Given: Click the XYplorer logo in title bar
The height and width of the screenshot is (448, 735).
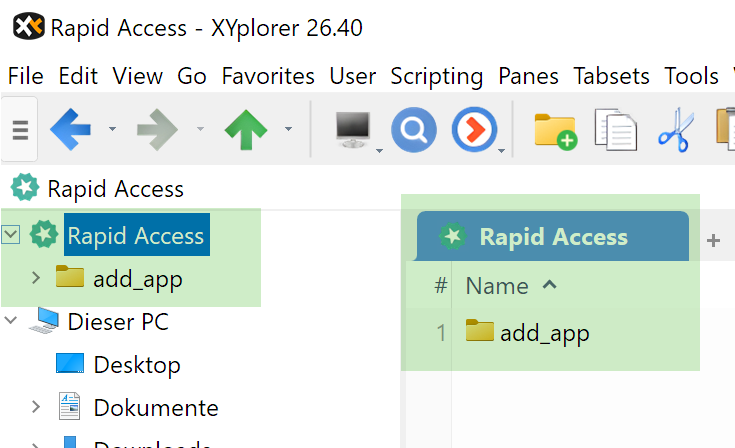Looking at the screenshot, I should [29, 27].
